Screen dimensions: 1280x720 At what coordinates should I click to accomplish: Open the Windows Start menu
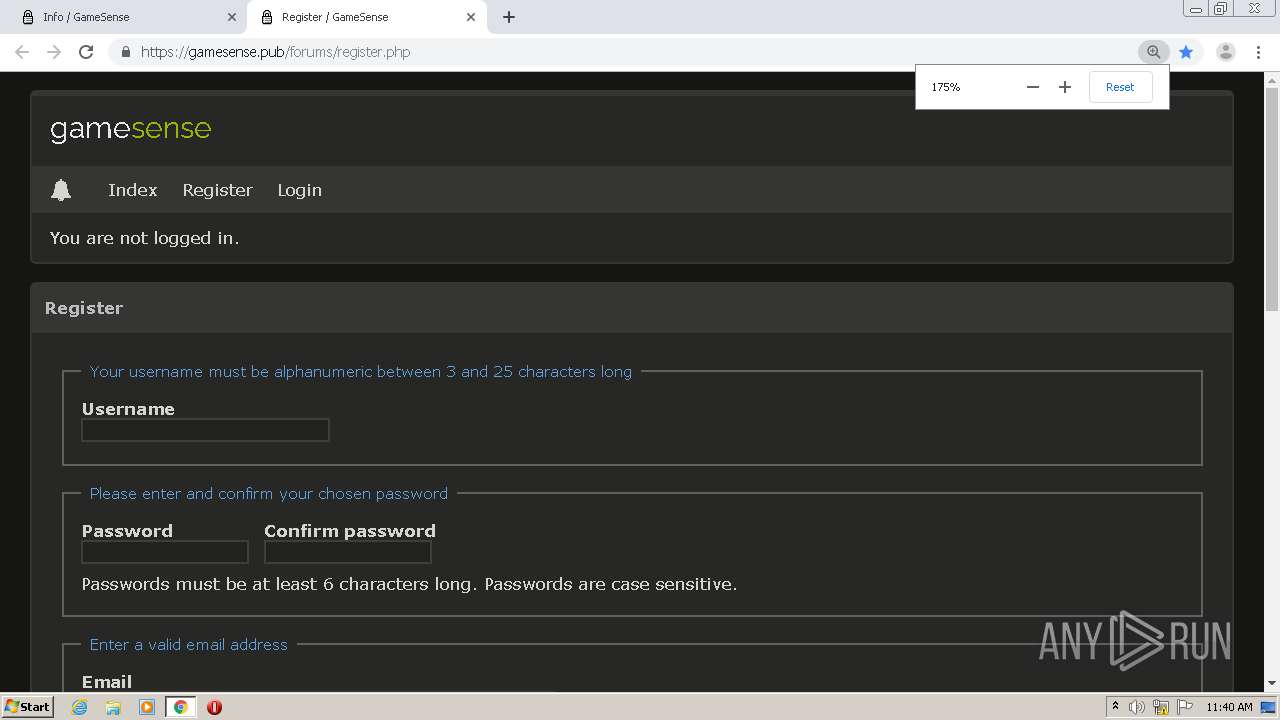click(28, 707)
